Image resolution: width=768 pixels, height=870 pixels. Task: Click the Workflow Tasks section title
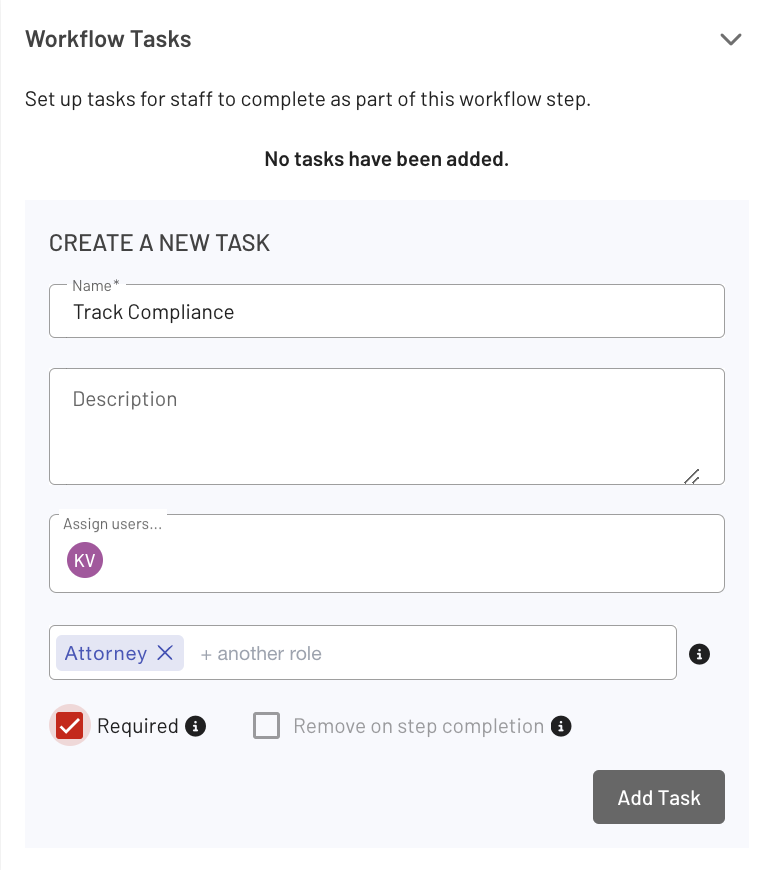(x=108, y=39)
